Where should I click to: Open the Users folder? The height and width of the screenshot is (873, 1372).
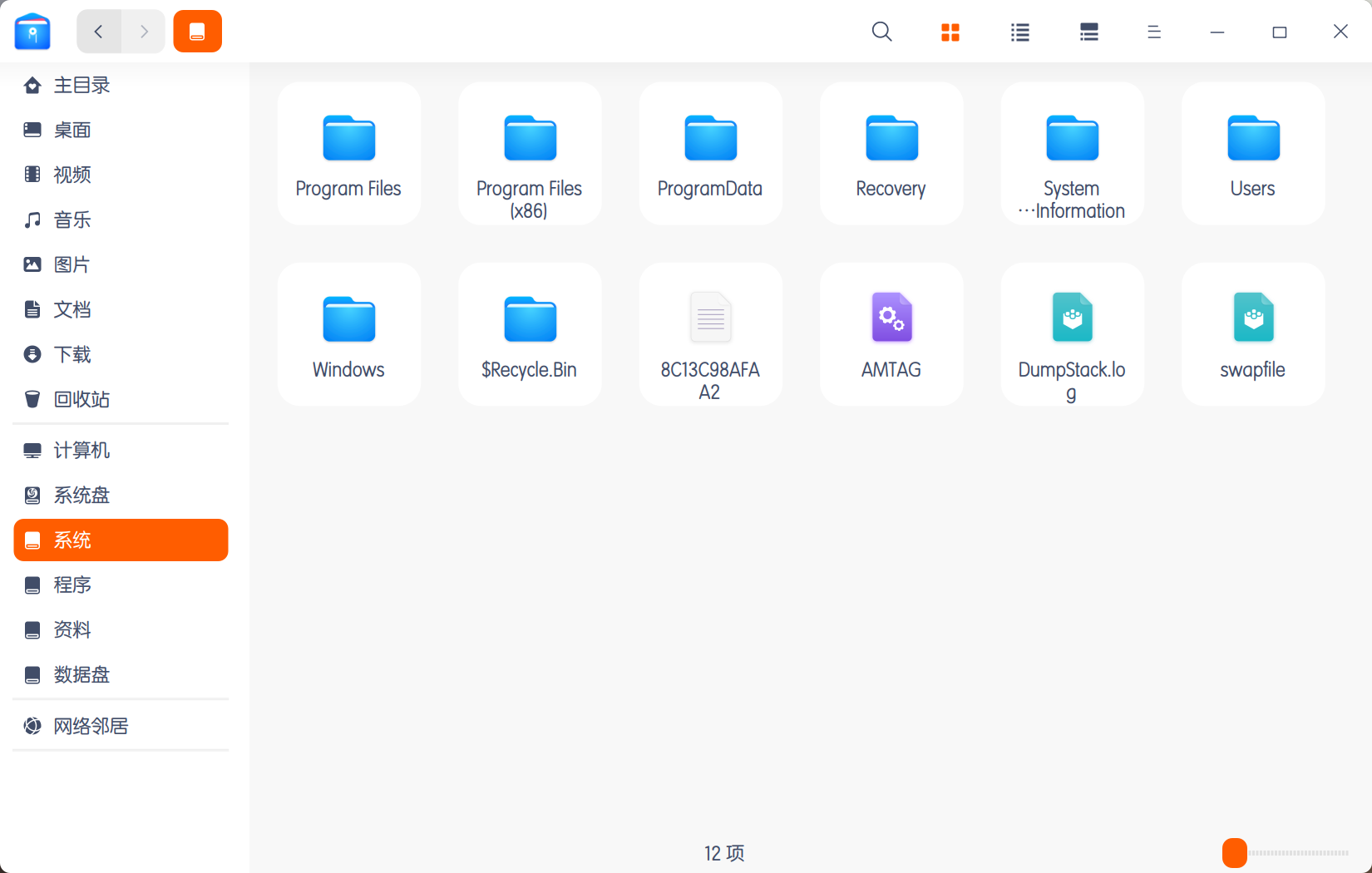pos(1253,153)
